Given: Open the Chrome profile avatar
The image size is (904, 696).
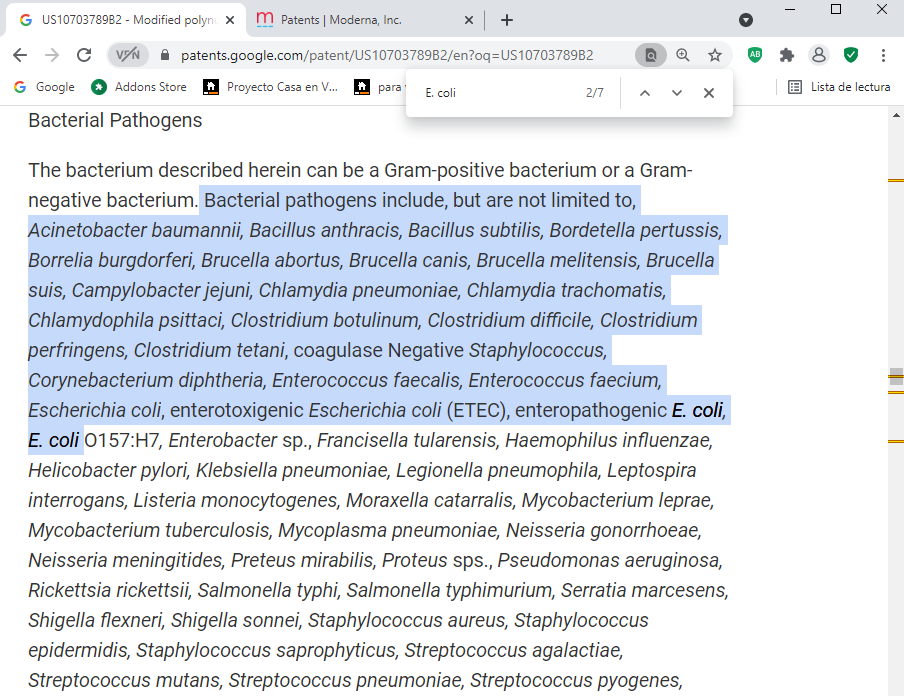Looking at the screenshot, I should click(819, 55).
